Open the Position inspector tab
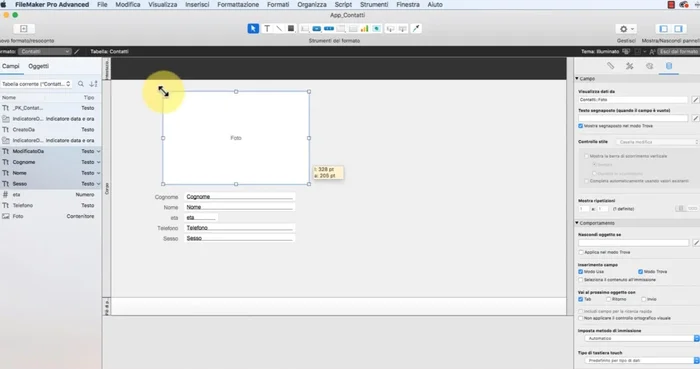 (610, 66)
